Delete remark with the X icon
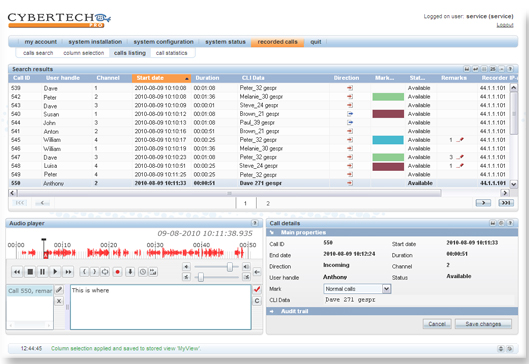This screenshot has width=529, height=364. point(59,301)
